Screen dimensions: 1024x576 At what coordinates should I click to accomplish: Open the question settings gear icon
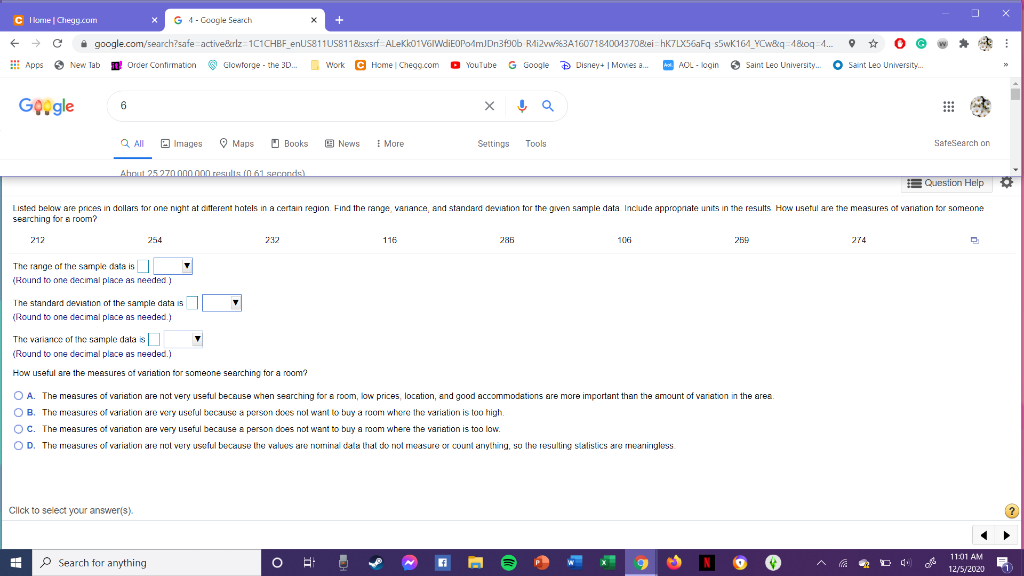pos(1007,183)
